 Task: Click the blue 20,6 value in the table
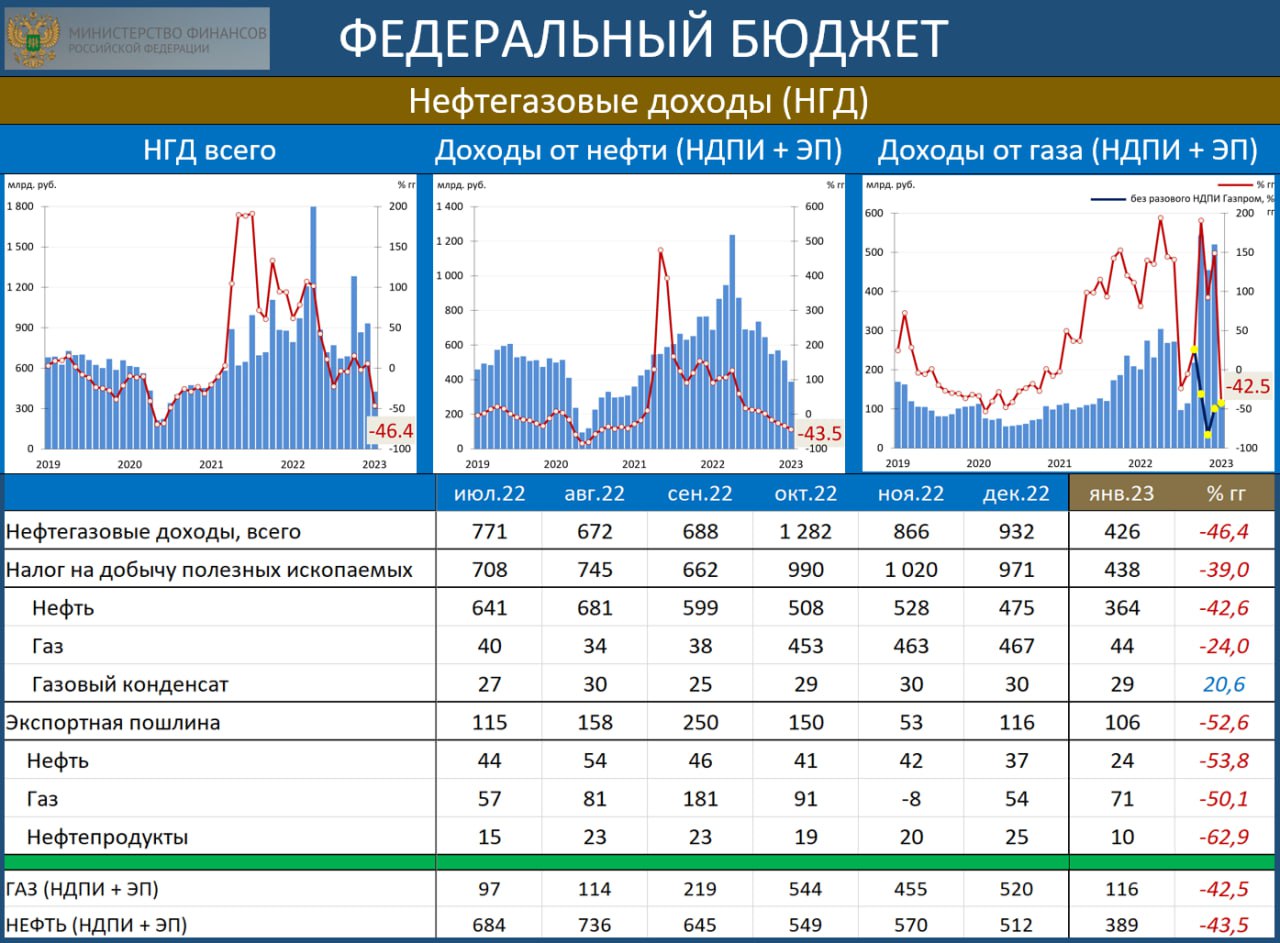1225,685
